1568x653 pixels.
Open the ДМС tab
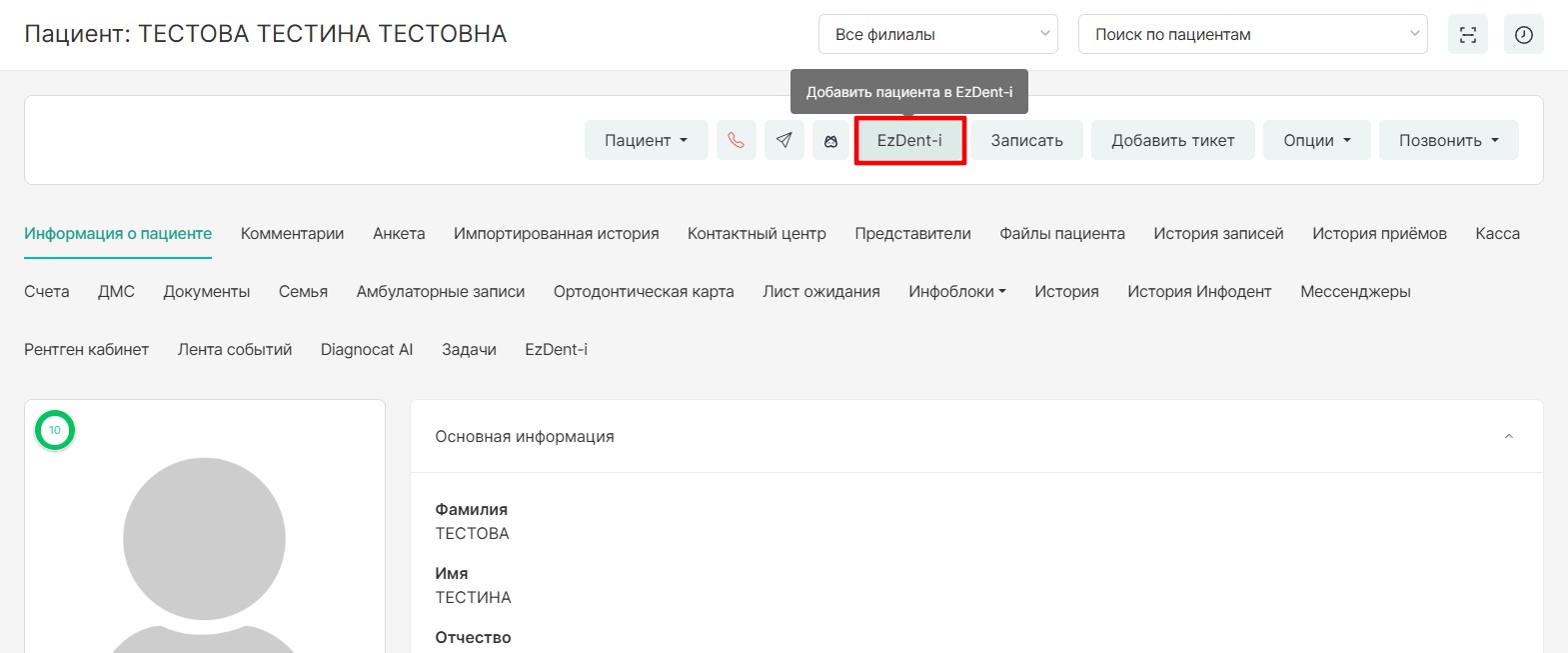point(116,291)
